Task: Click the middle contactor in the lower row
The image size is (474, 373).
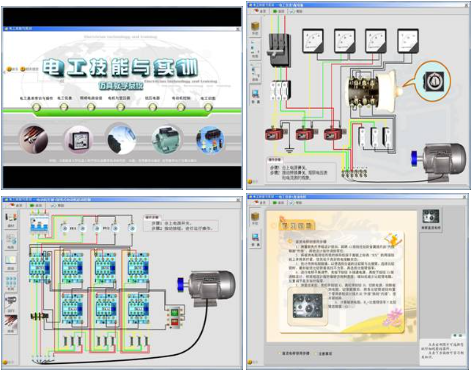Action: (105, 308)
